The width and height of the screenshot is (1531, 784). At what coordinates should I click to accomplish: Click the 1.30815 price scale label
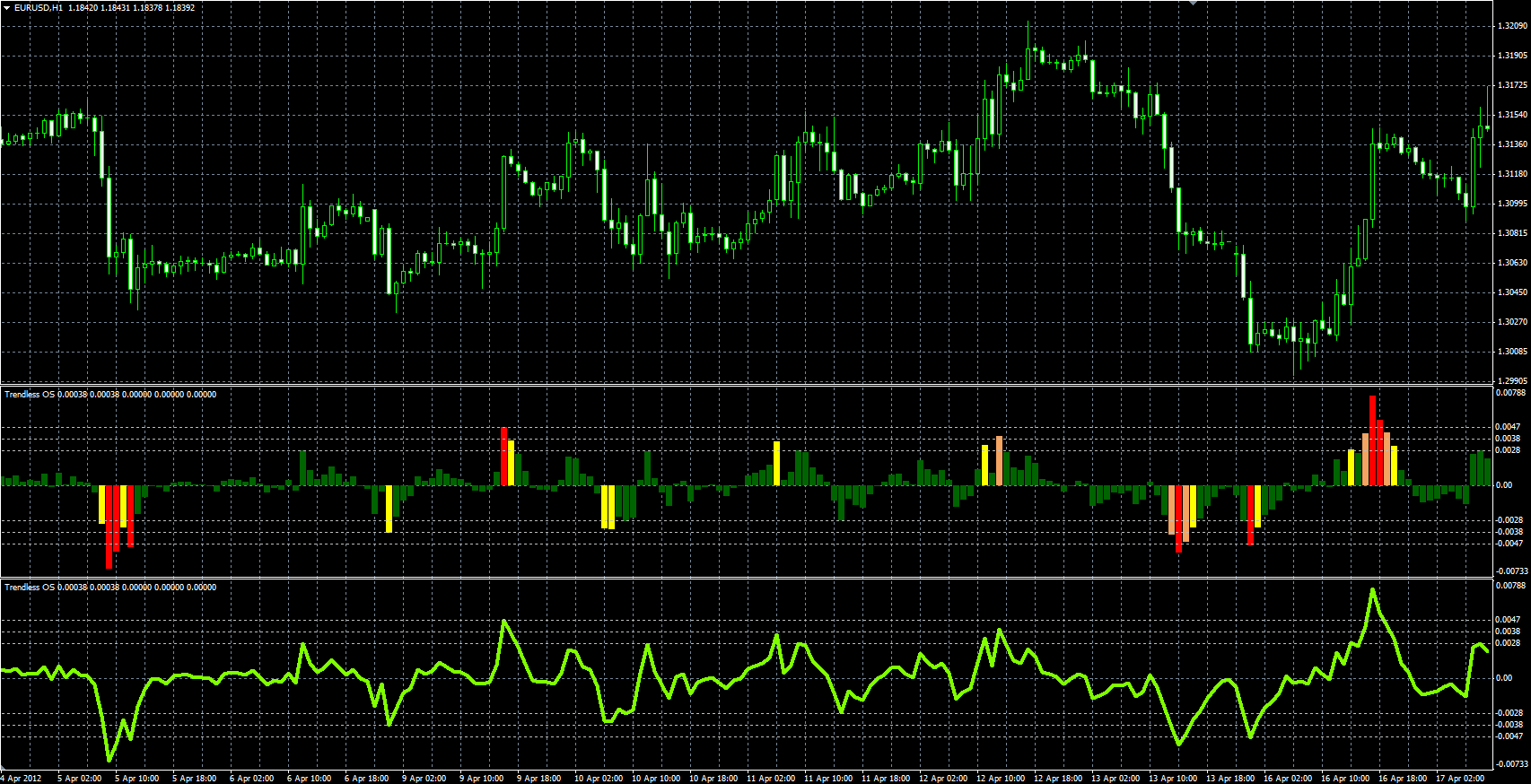[1512, 233]
